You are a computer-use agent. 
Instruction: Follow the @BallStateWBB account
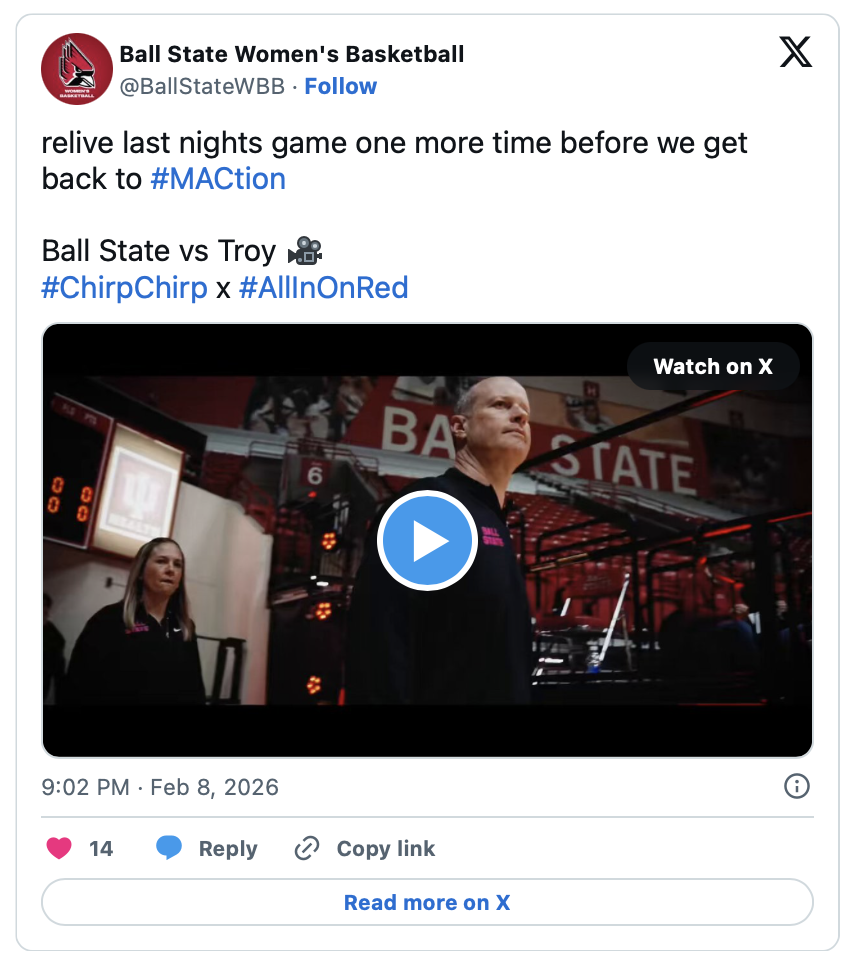click(340, 87)
